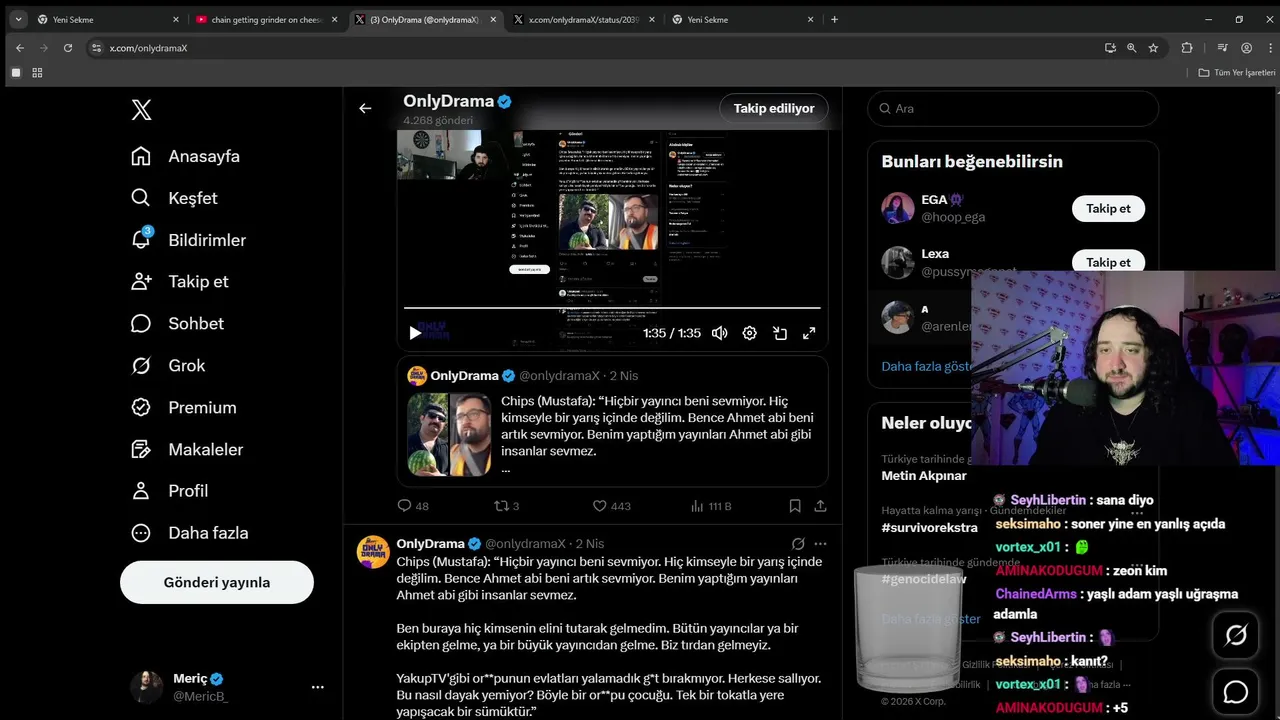
Task: Reload the page
Action: click(x=68, y=48)
